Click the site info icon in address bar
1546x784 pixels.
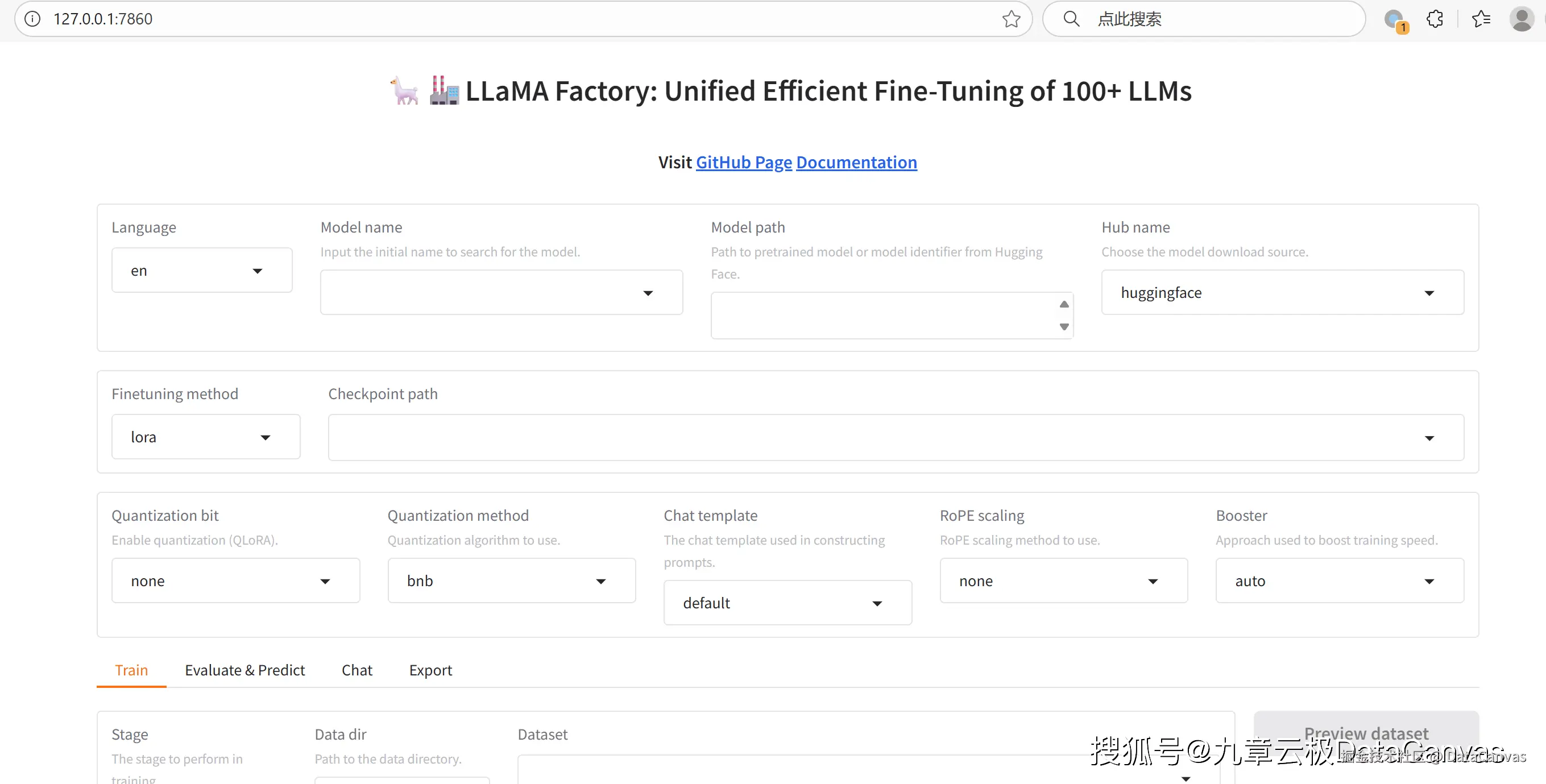pos(33,19)
